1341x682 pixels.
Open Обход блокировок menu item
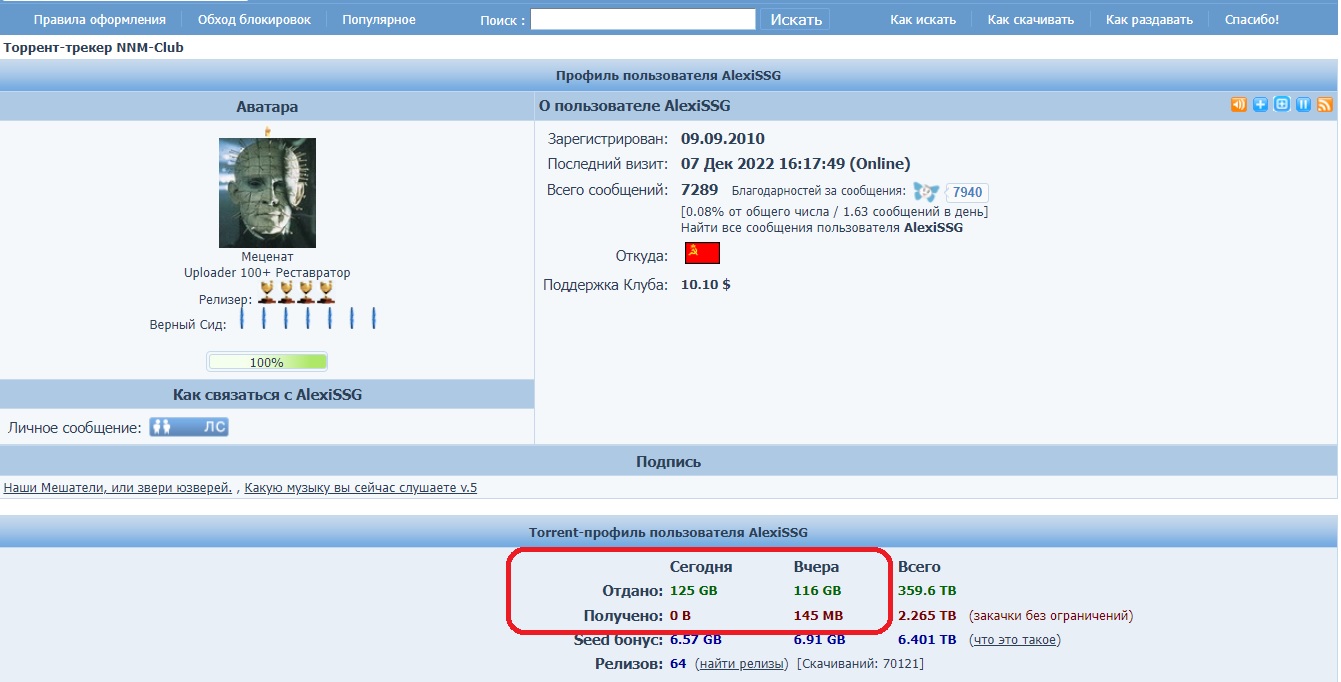[254, 19]
